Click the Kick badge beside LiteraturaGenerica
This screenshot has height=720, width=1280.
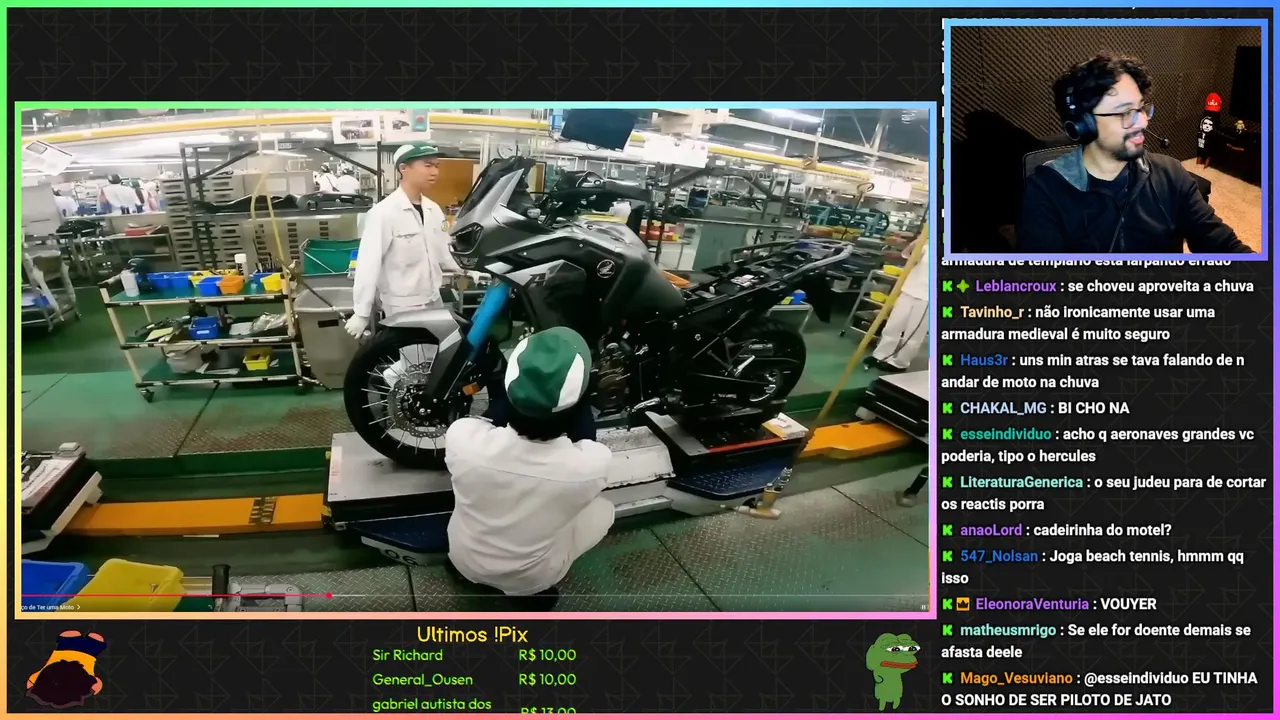(x=947, y=482)
